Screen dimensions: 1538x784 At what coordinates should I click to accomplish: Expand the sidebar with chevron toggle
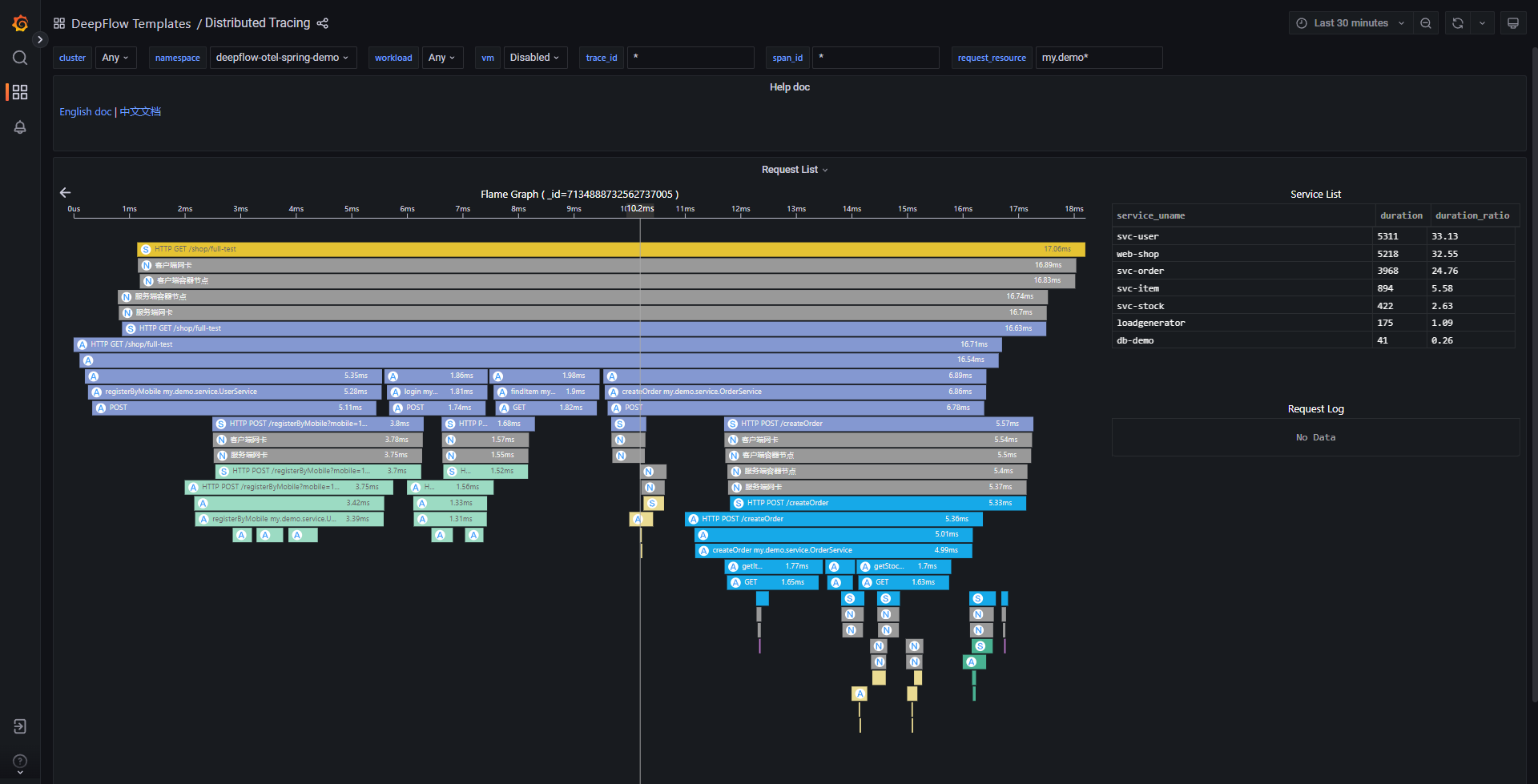coord(40,39)
